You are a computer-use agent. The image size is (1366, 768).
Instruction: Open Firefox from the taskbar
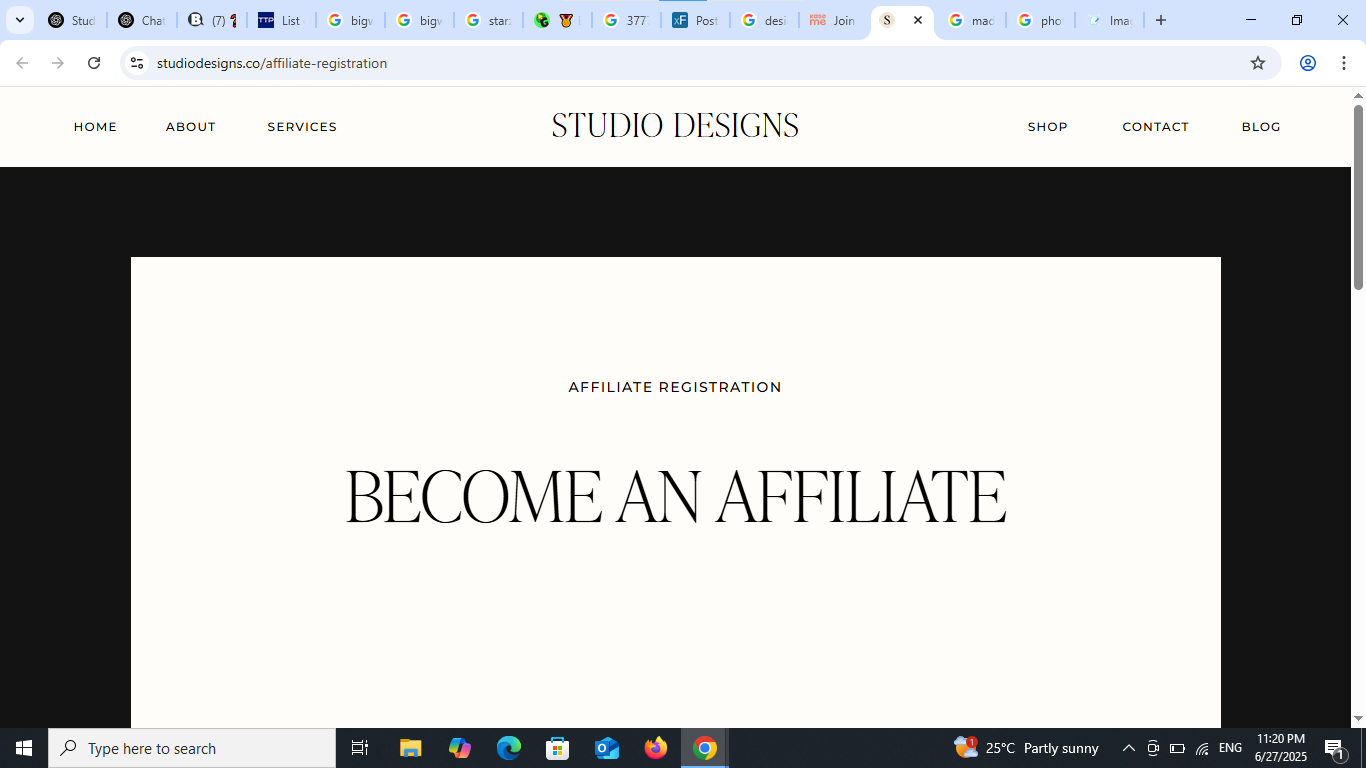click(656, 748)
